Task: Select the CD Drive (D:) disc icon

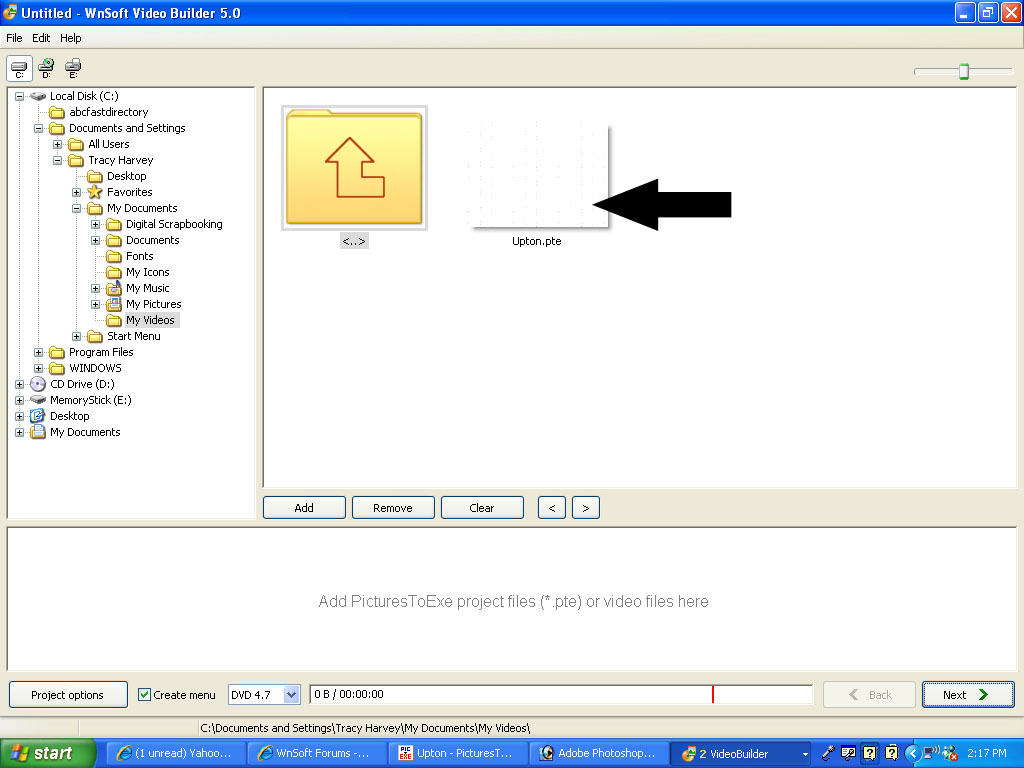Action: pos(38,384)
